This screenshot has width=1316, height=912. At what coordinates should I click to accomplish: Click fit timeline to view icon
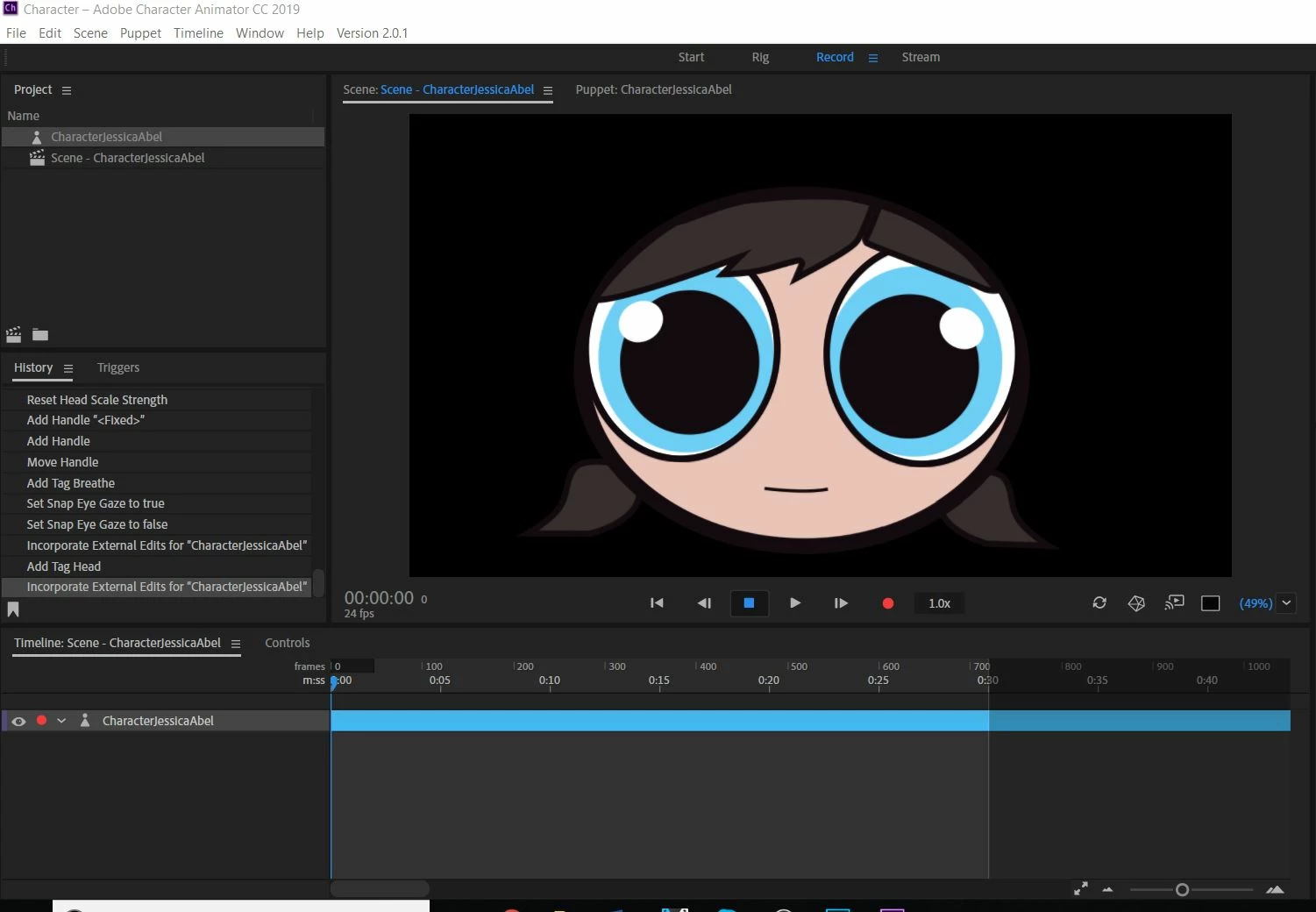tap(1081, 889)
